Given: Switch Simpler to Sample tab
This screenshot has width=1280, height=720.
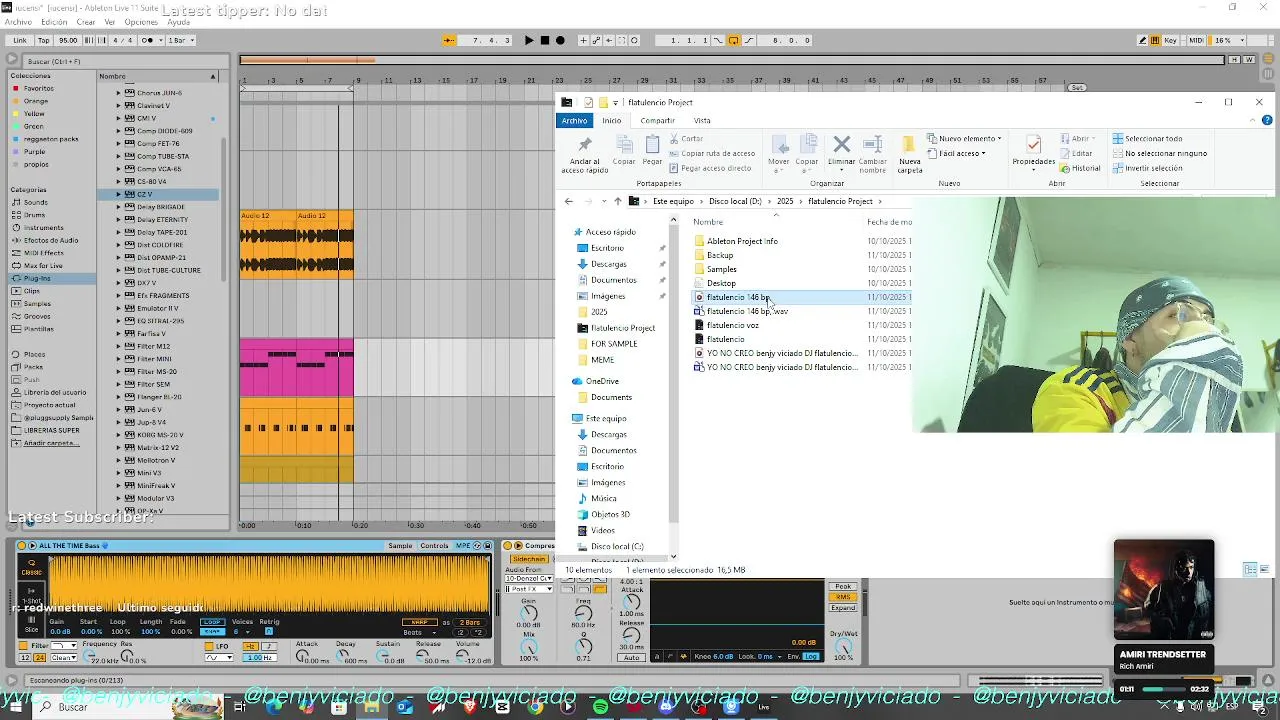Looking at the screenshot, I should pyautogui.click(x=400, y=546).
